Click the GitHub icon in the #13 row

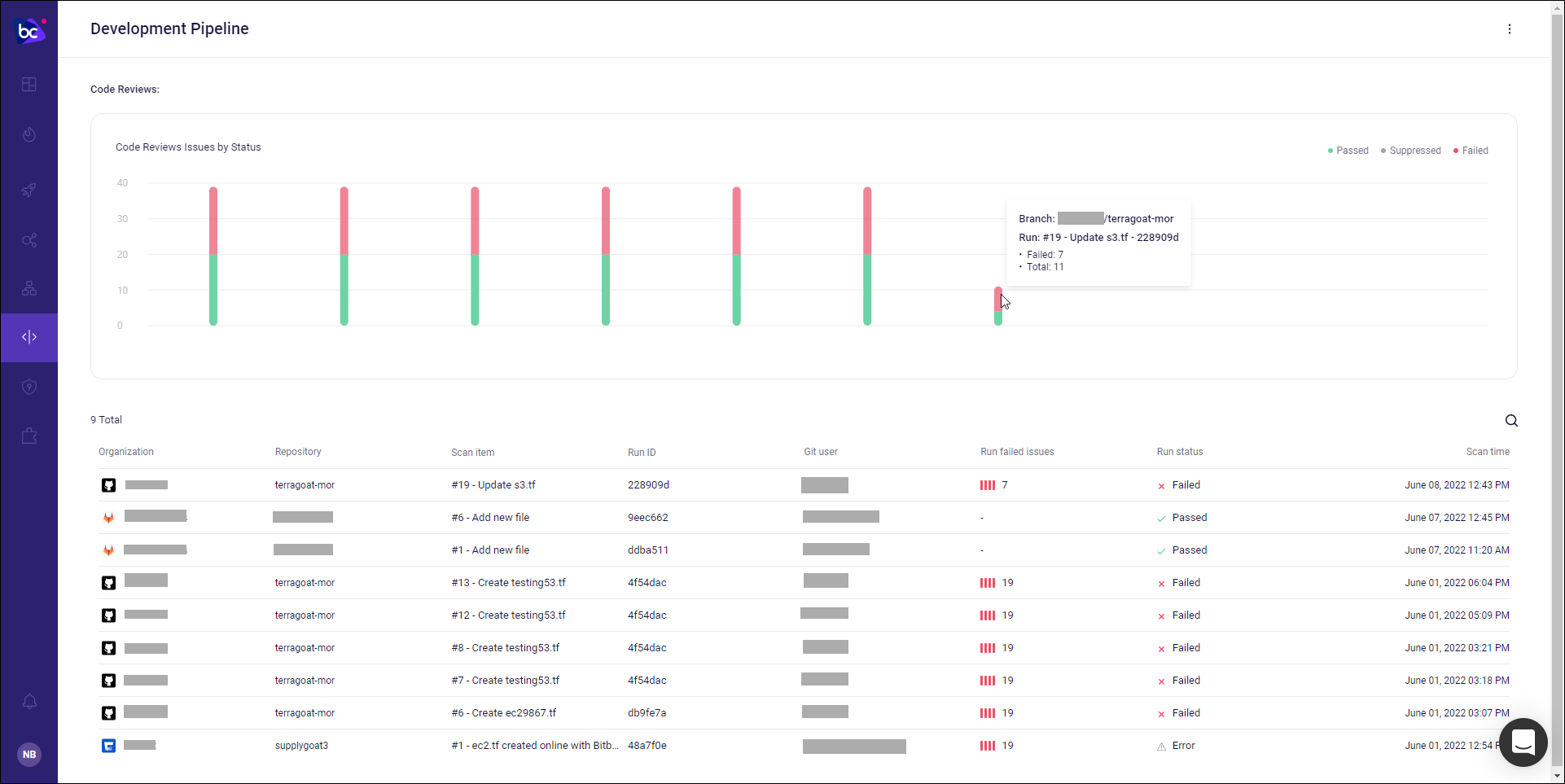[108, 583]
